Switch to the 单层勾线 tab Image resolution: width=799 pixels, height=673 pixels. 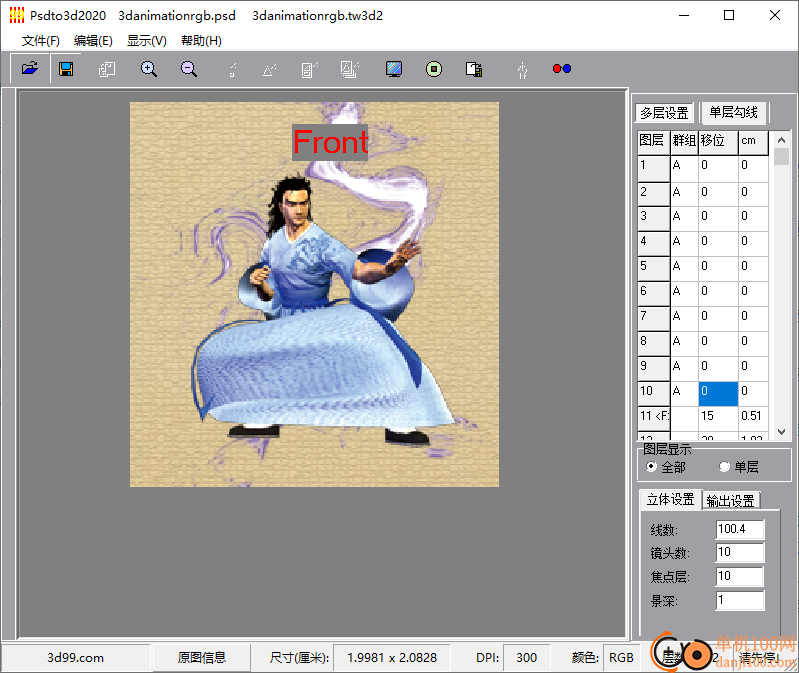[734, 113]
